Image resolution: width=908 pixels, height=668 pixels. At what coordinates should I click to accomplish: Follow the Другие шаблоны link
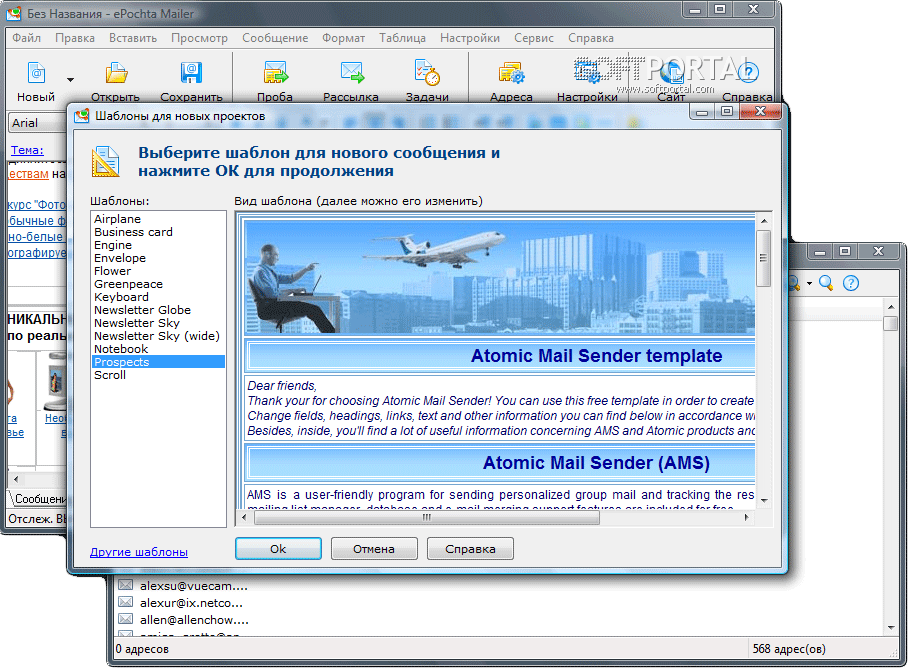tap(138, 552)
